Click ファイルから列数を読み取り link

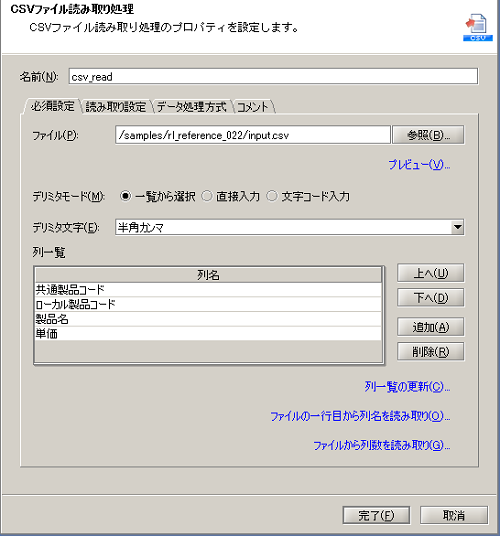(382, 445)
